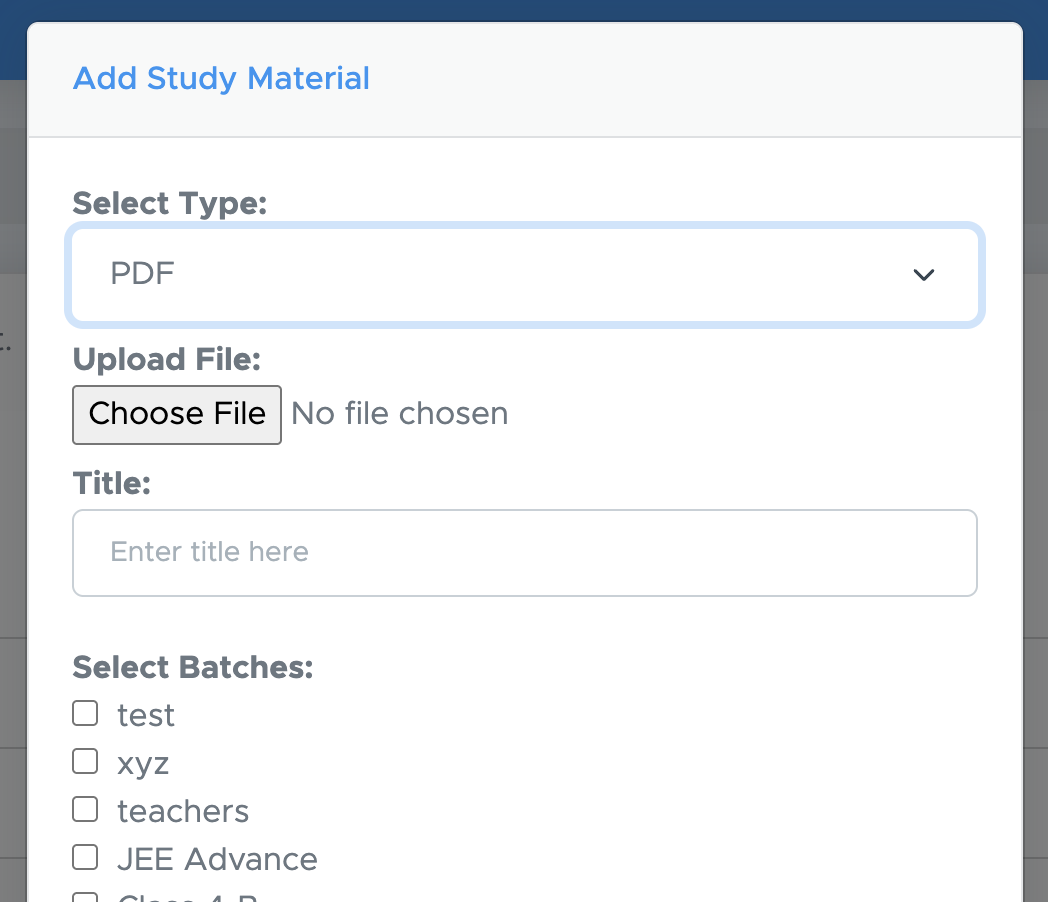The width and height of the screenshot is (1048, 902).
Task: Click the 'xyz' batch label text
Action: click(143, 764)
